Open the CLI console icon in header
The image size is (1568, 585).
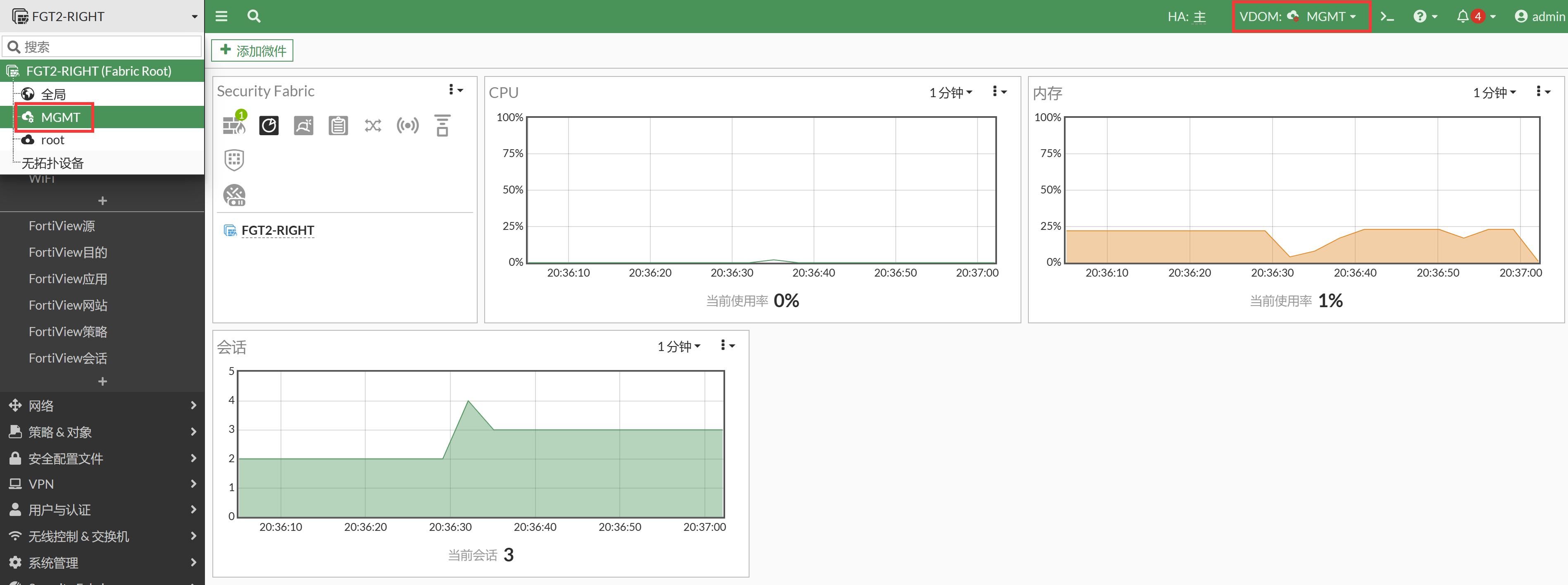(x=1387, y=17)
